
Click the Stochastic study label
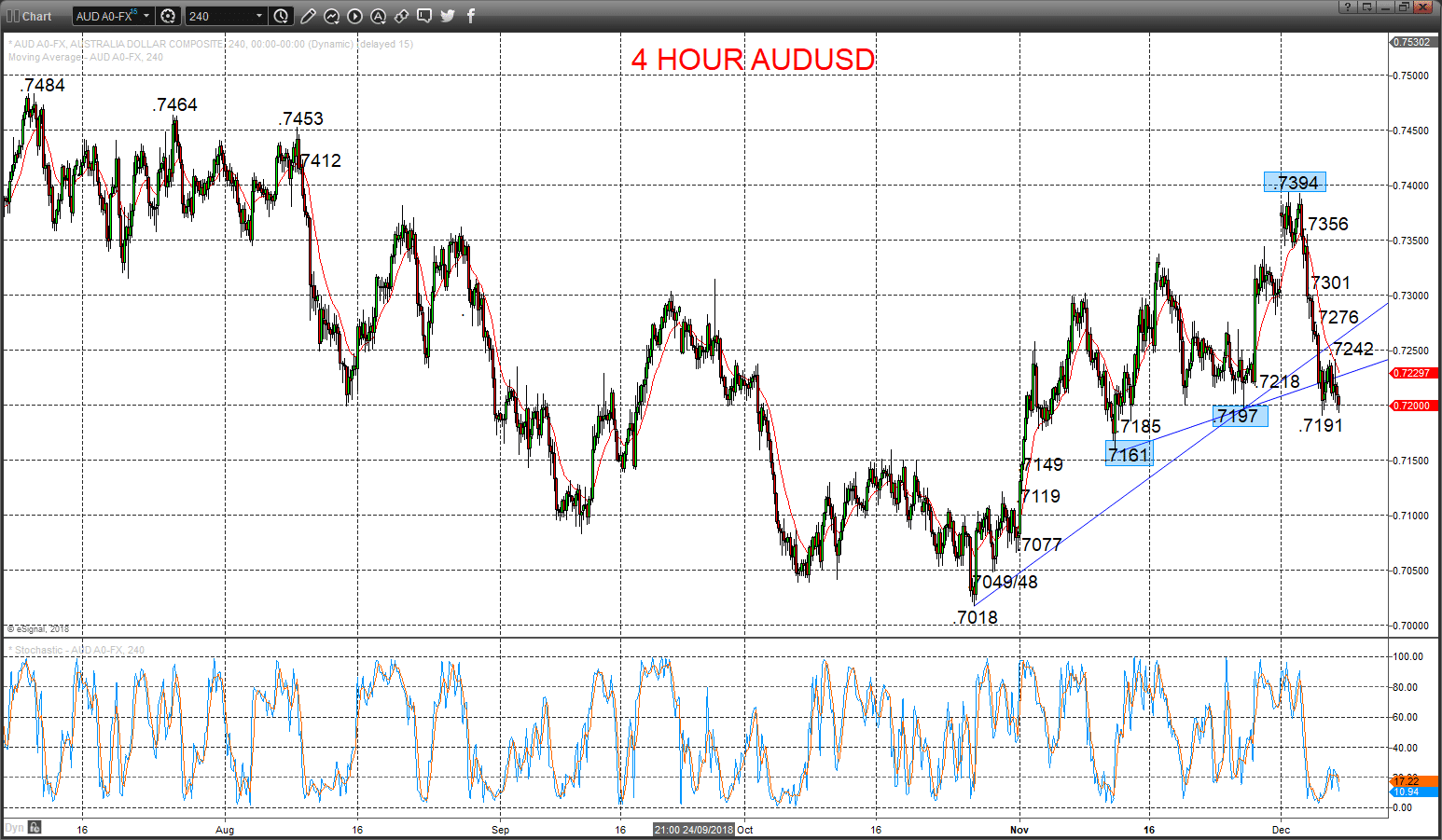tap(76, 650)
